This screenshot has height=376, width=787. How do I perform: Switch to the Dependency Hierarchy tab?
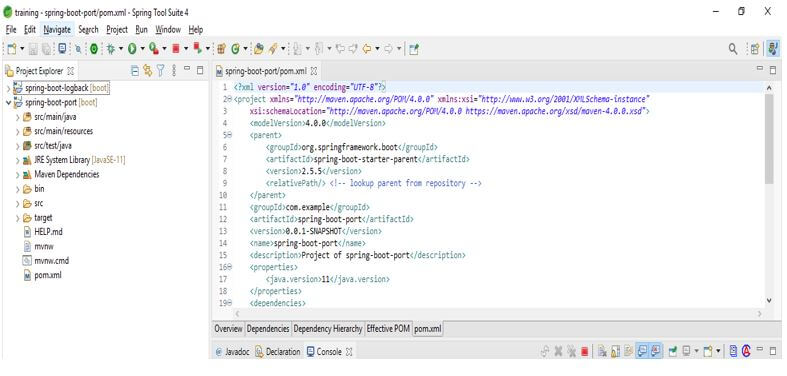[328, 329]
